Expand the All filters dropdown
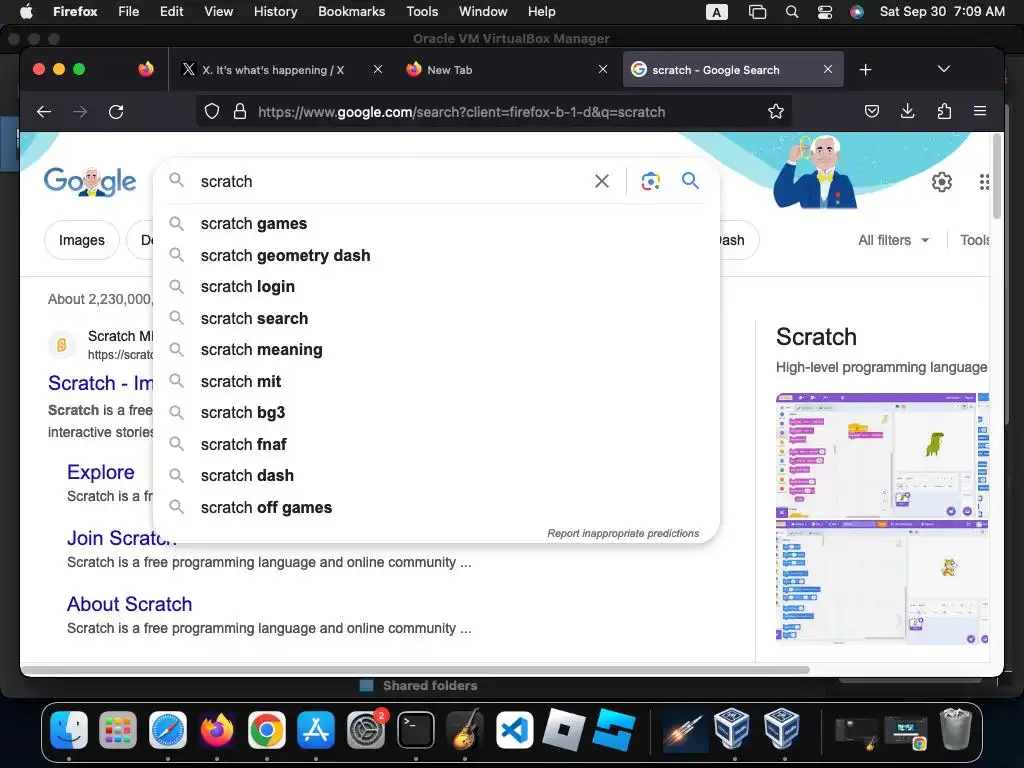This screenshot has width=1024, height=768. click(x=893, y=240)
